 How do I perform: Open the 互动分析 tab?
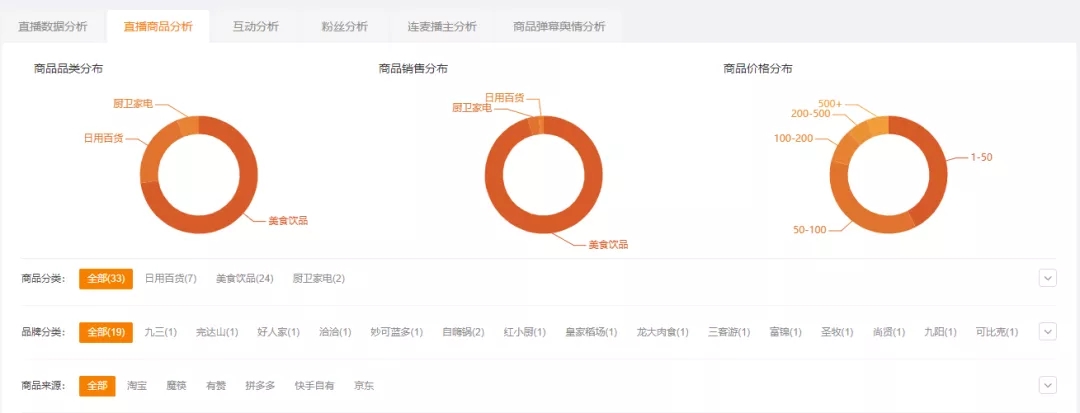tap(256, 27)
